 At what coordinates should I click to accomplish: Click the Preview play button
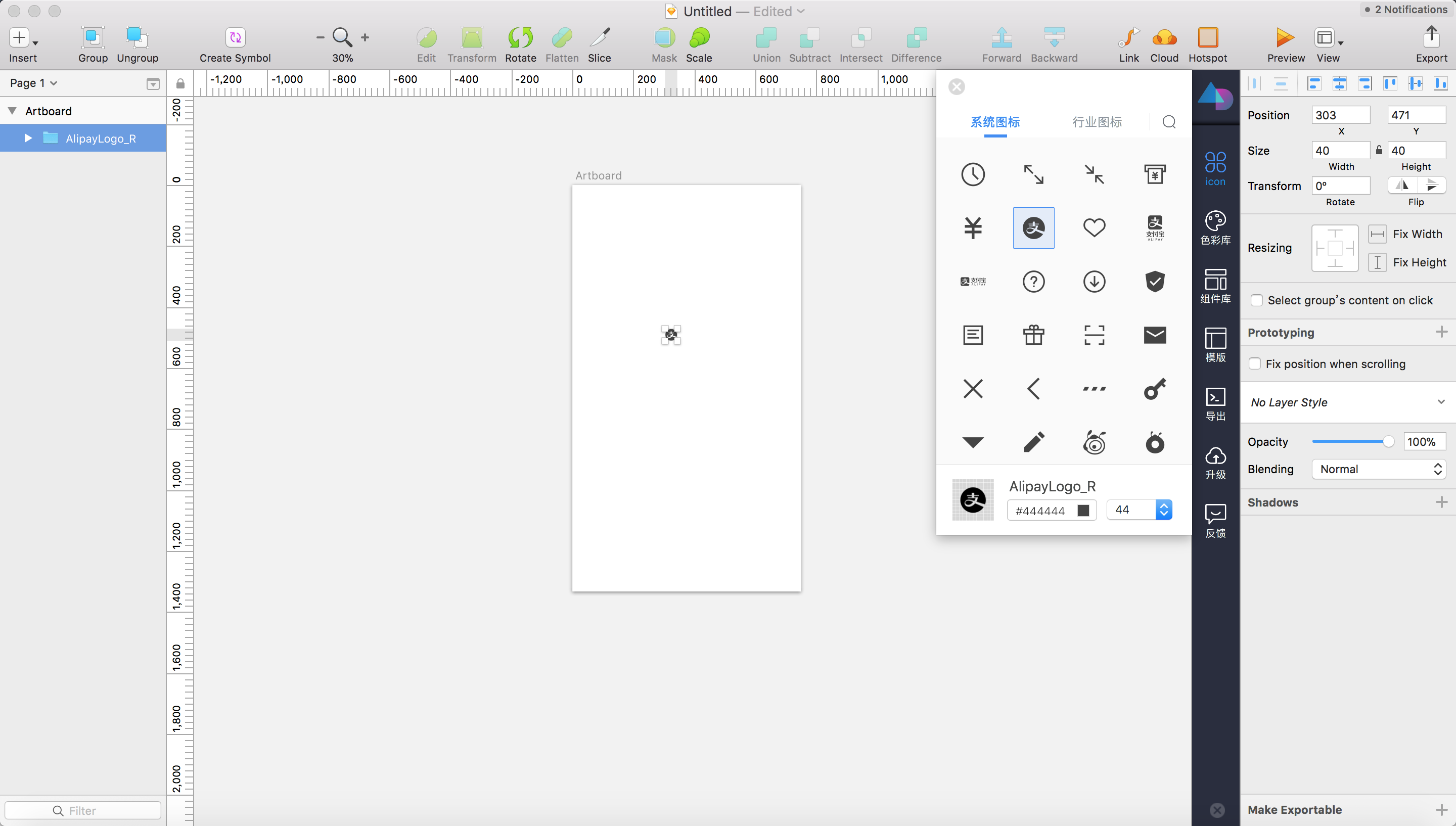point(1285,38)
